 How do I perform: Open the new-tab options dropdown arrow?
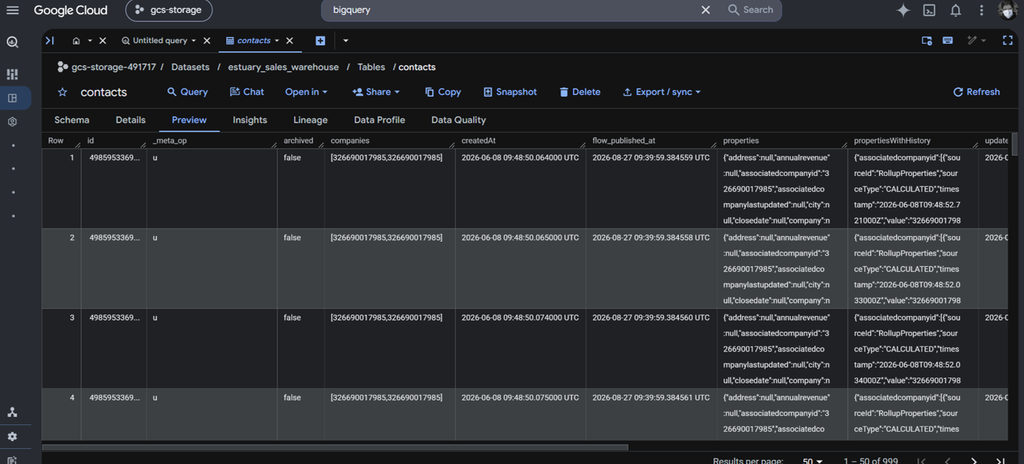tap(345, 41)
